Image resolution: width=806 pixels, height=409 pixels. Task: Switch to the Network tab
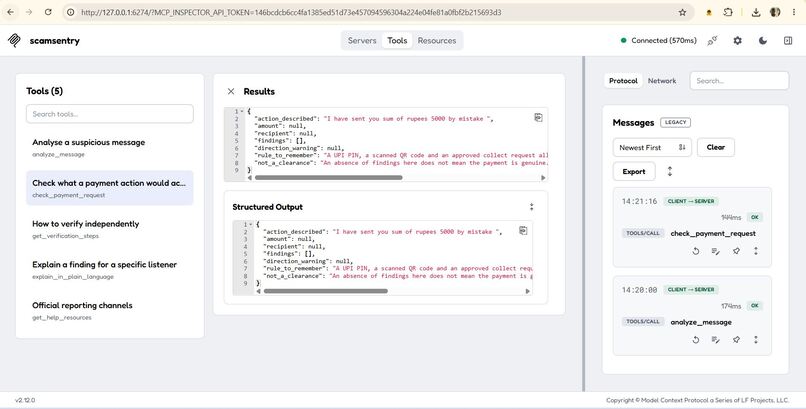click(x=662, y=81)
